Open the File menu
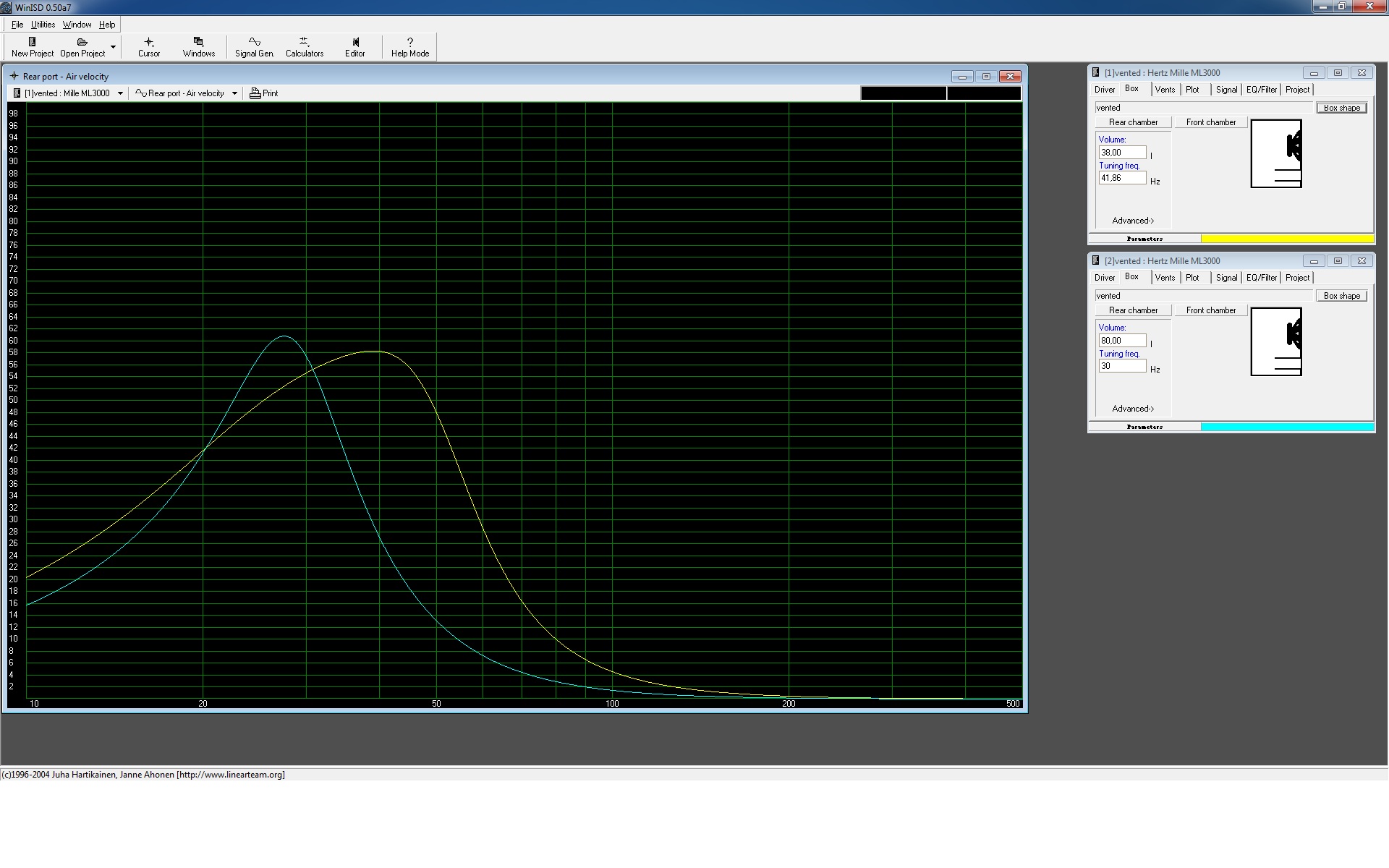This screenshot has width=1389, height=868. tap(17, 25)
